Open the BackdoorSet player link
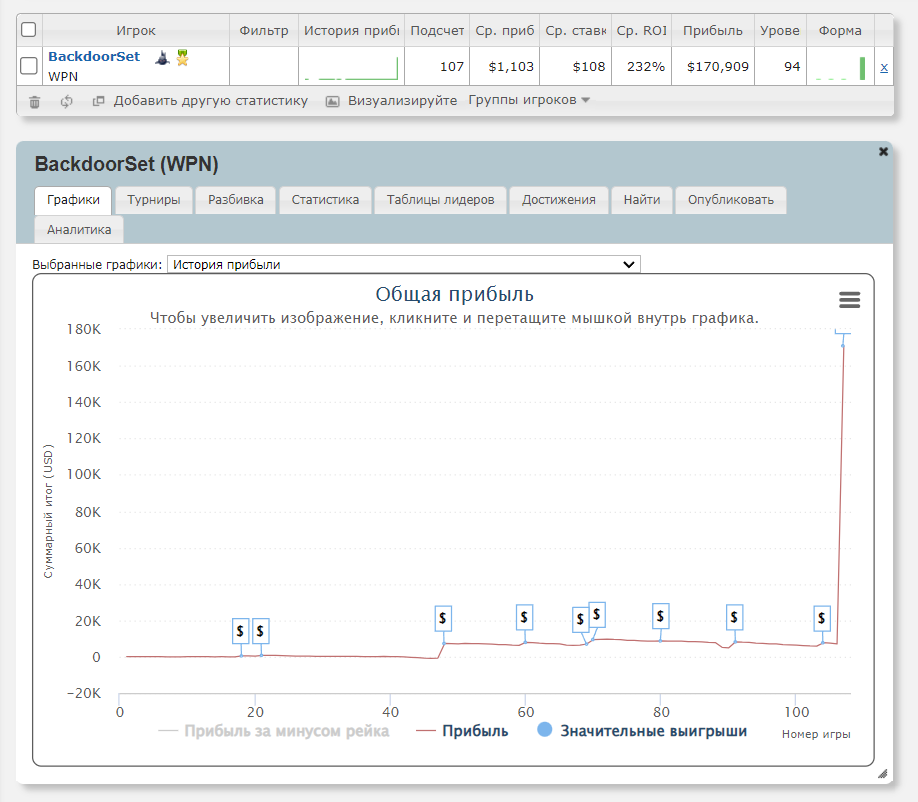The image size is (918, 802). point(94,57)
